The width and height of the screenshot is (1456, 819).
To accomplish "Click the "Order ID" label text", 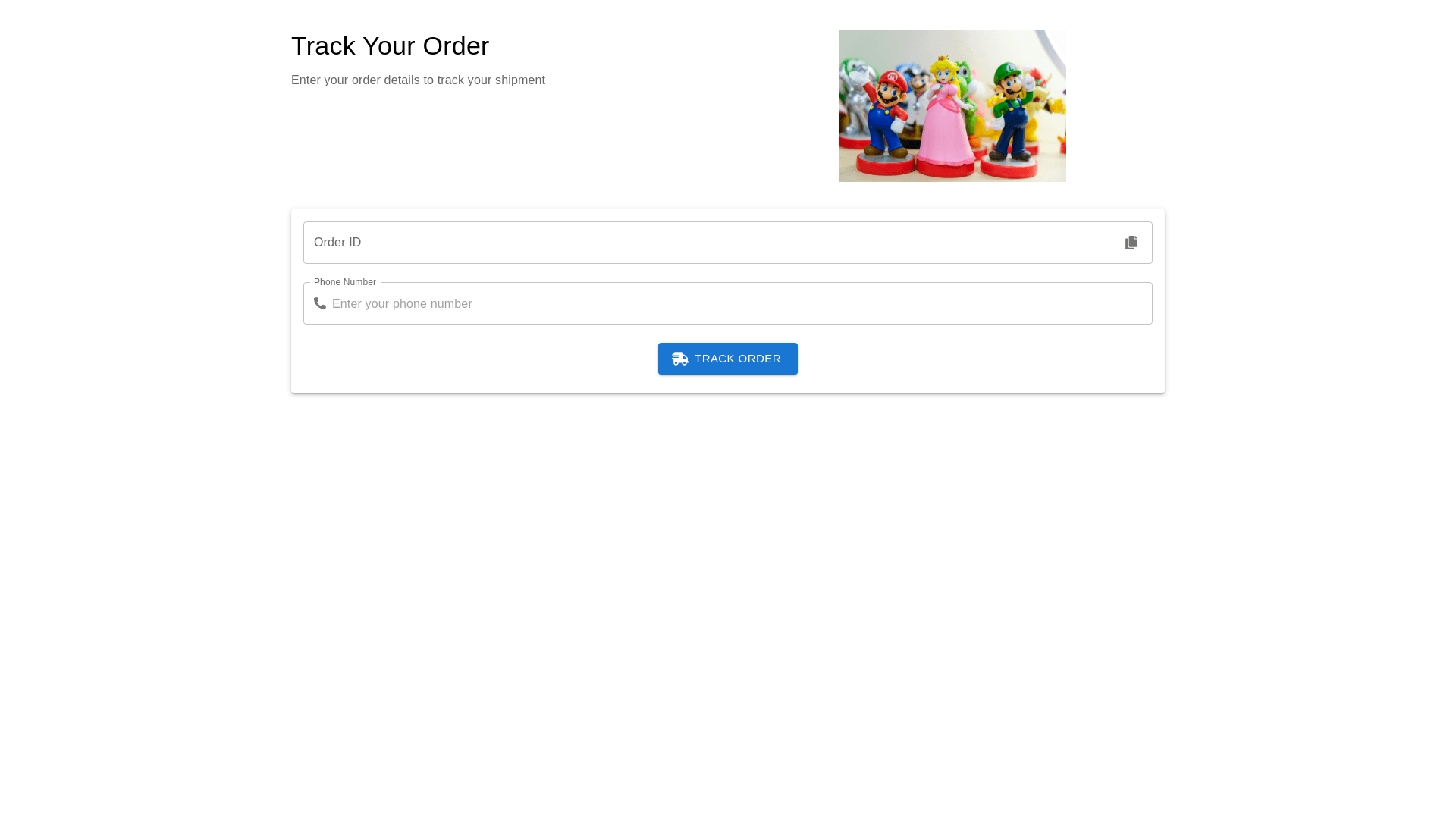I will [337, 243].
